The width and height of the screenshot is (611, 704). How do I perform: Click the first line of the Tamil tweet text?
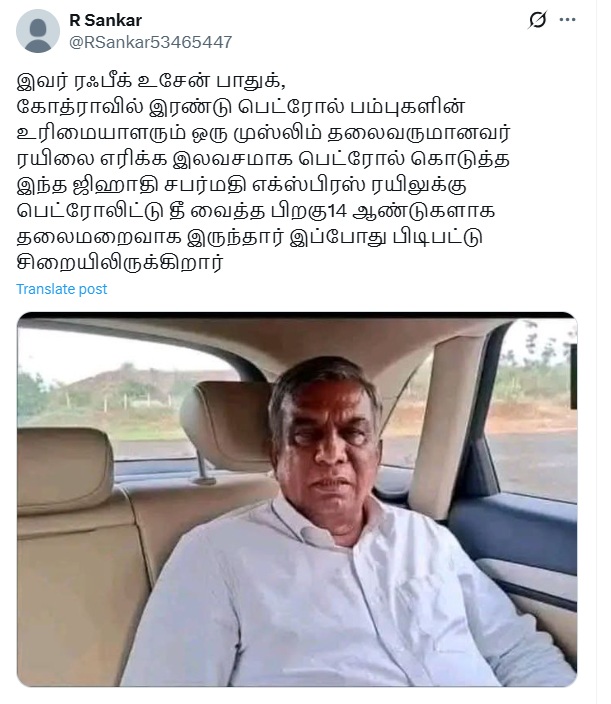(151, 81)
